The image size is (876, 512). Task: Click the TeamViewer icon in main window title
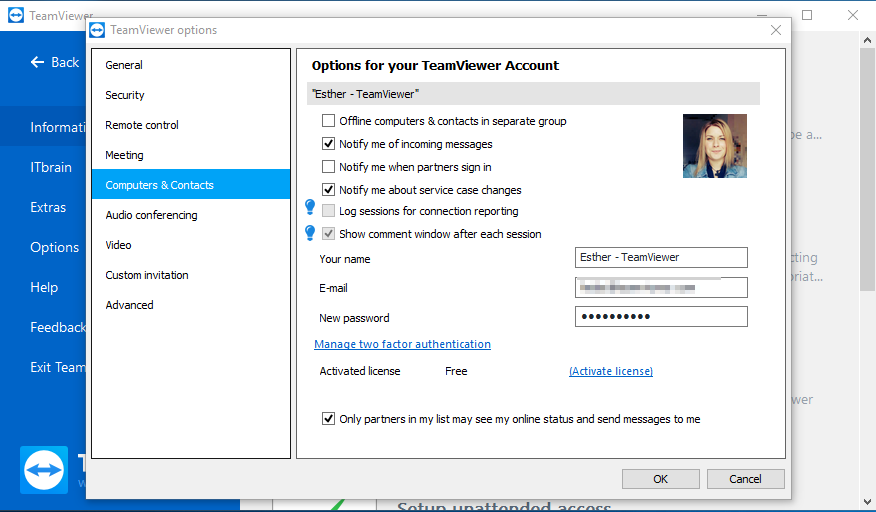[16, 15]
